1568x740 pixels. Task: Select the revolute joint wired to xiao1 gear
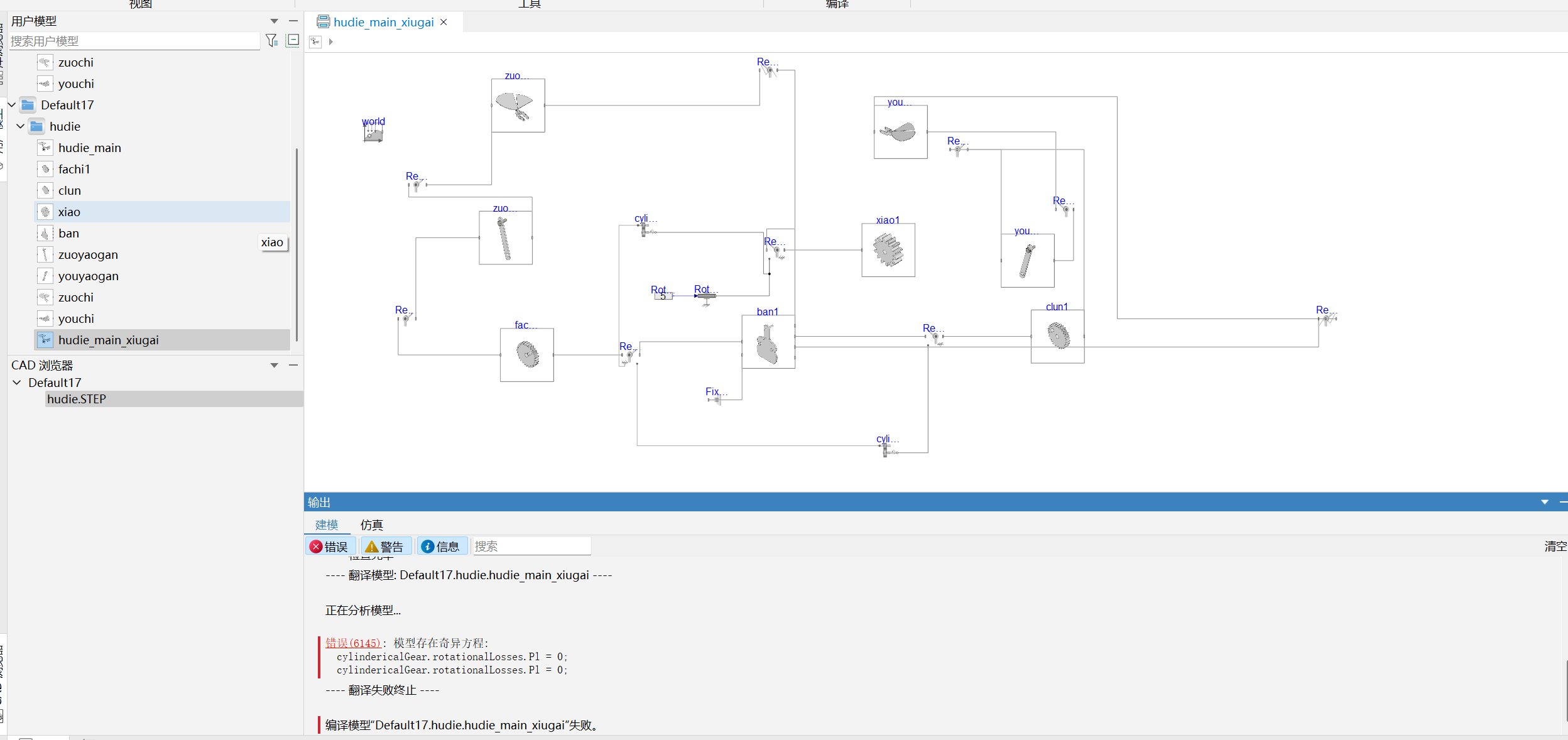pyautogui.click(x=776, y=251)
